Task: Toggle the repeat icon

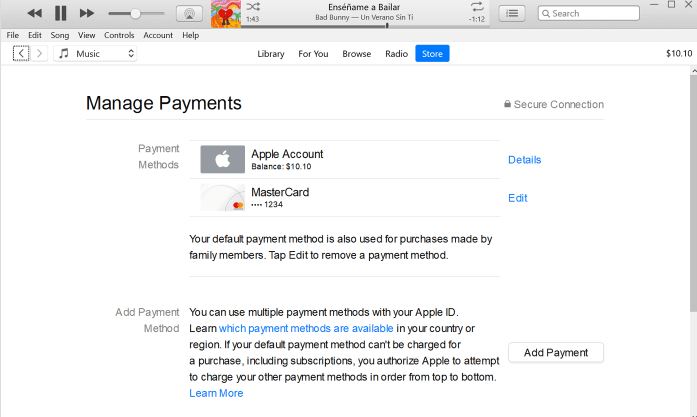Action: pyautogui.click(x=477, y=7)
